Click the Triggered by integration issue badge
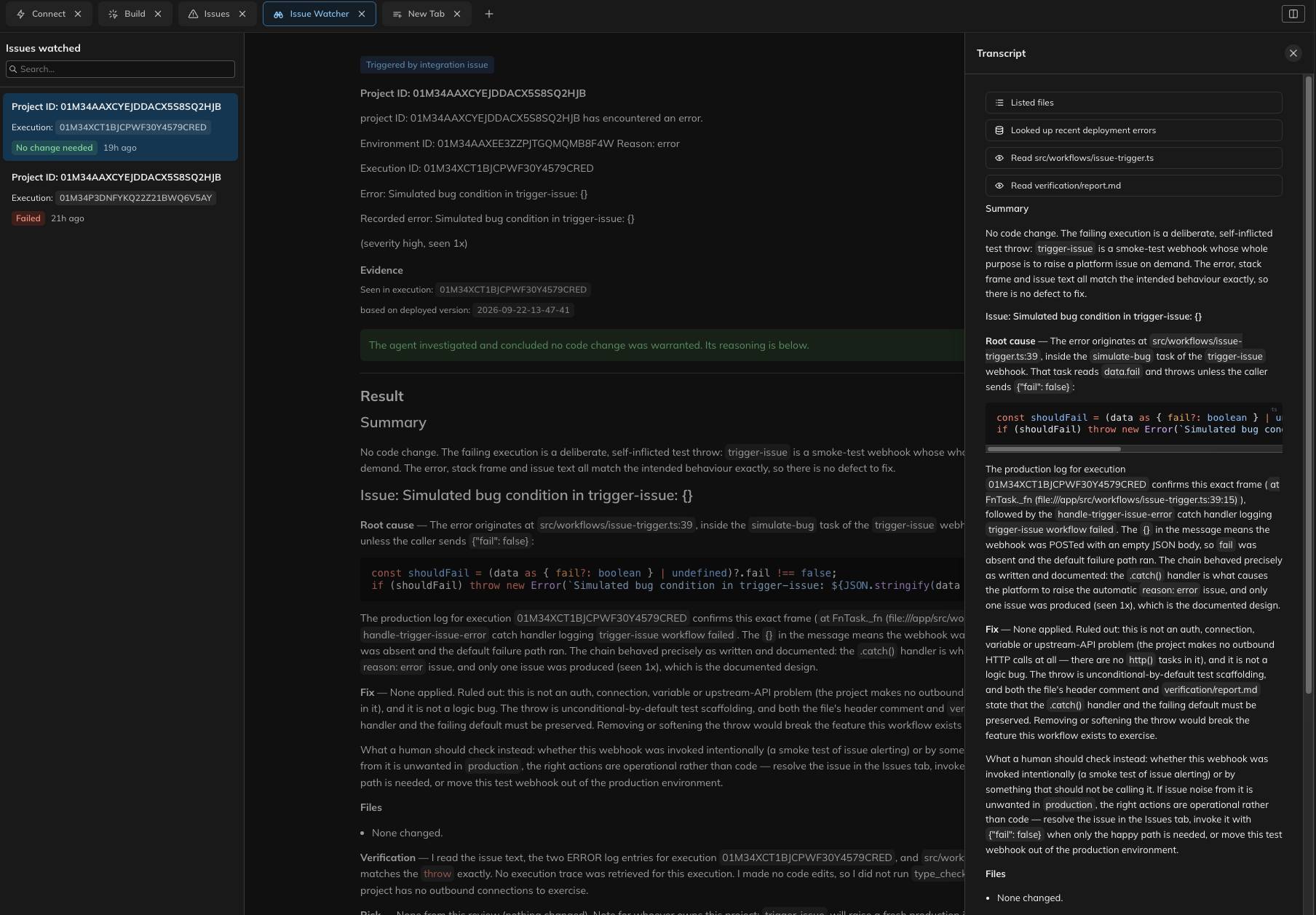This screenshot has width=1316, height=915. [427, 65]
